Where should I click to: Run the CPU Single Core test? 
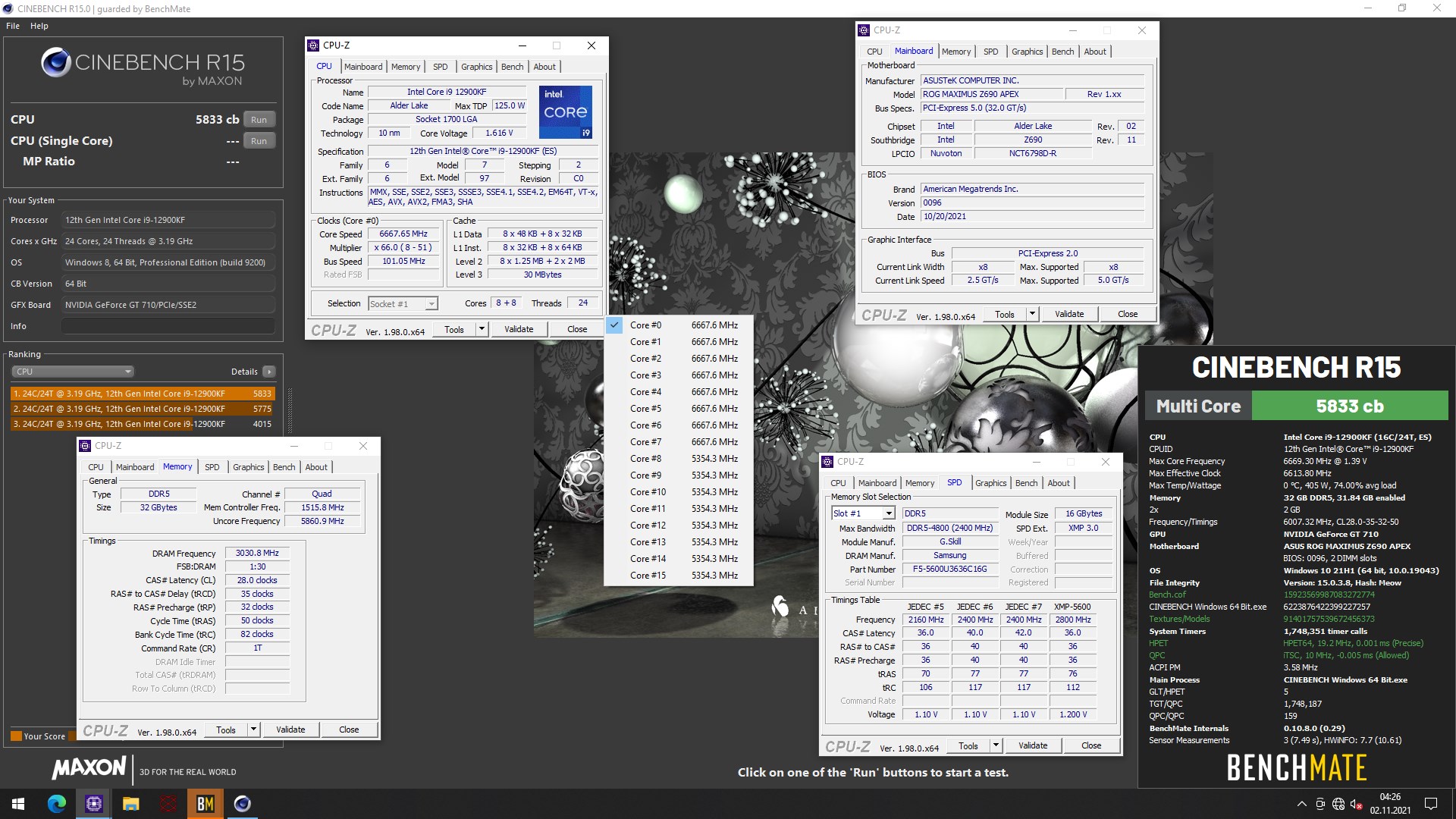click(x=259, y=141)
